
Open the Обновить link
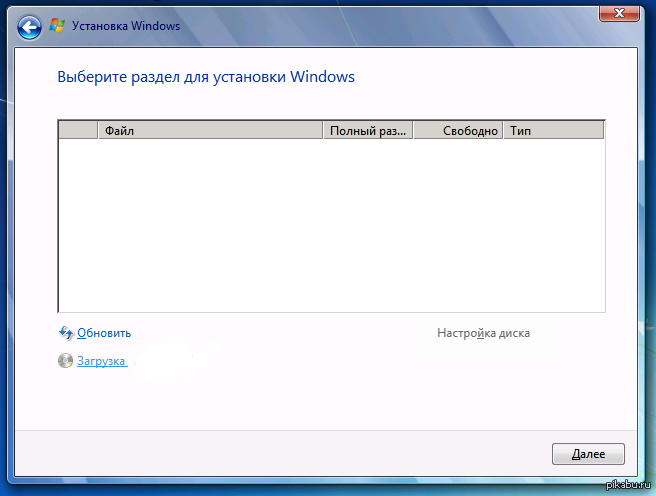[x=104, y=333]
